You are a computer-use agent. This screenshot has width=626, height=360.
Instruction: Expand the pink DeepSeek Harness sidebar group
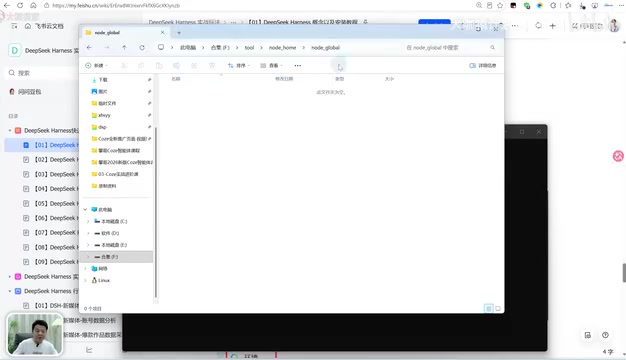coord(10,277)
